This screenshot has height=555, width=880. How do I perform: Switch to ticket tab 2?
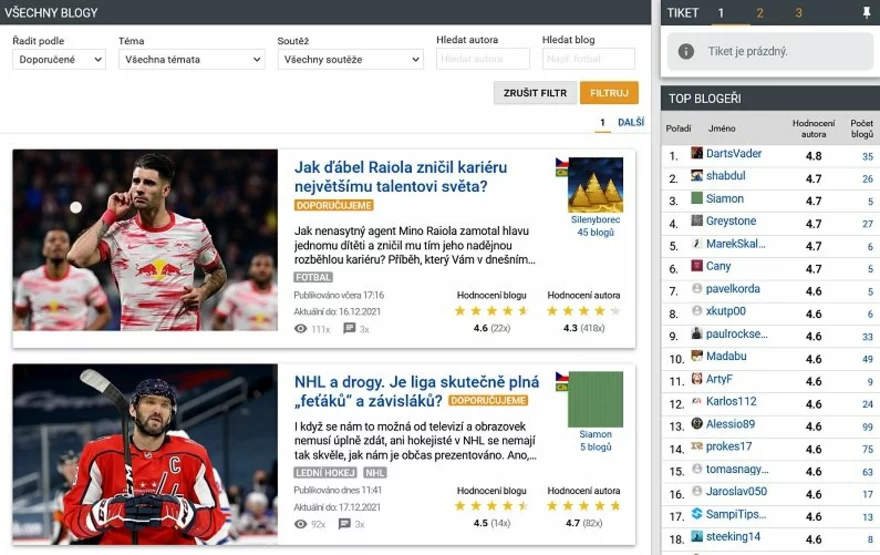click(759, 13)
